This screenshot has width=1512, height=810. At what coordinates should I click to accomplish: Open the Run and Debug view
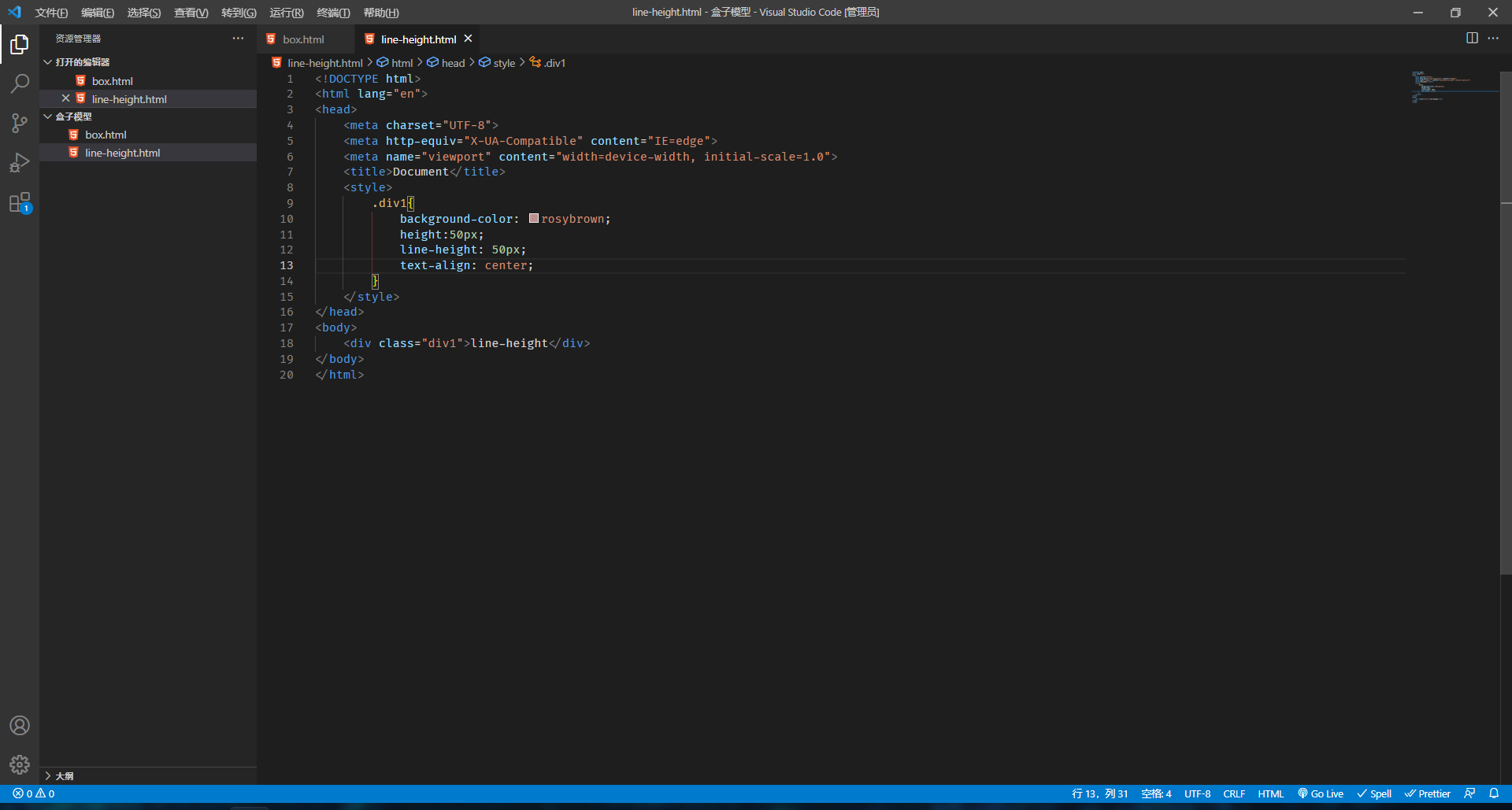coord(20,162)
